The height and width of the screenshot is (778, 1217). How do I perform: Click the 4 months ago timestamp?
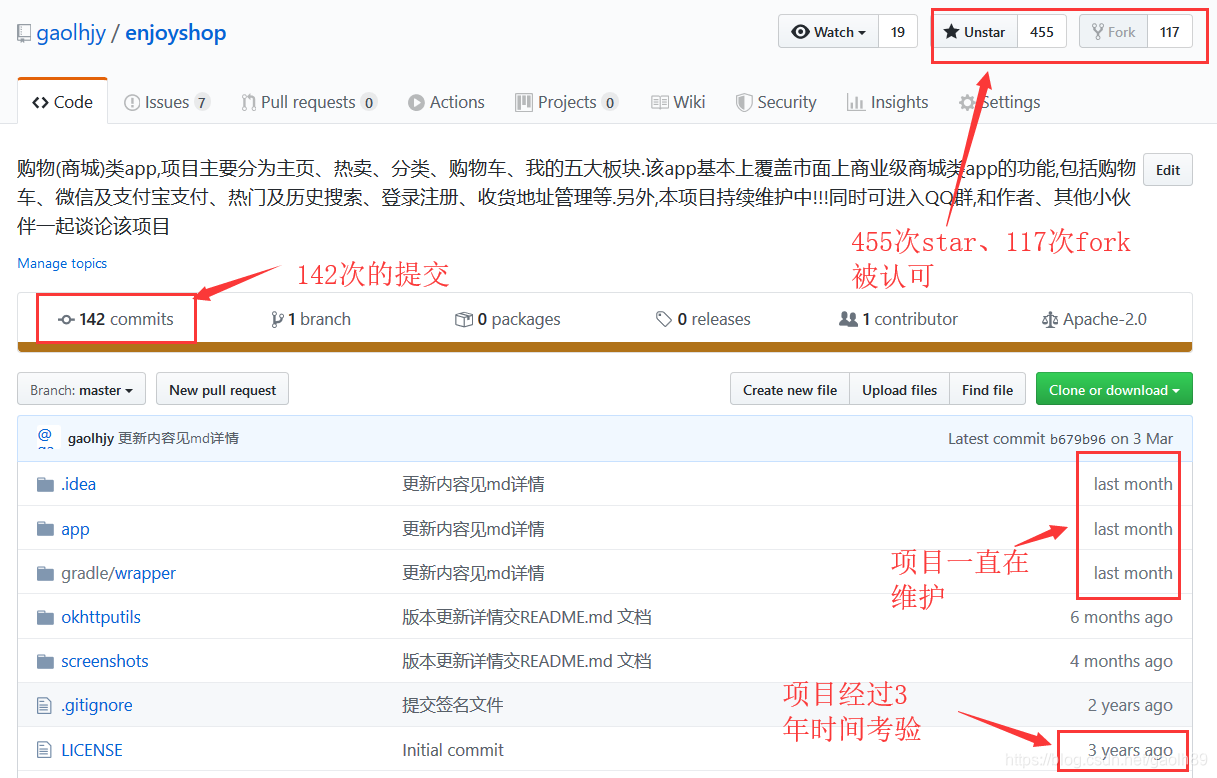click(x=1121, y=661)
